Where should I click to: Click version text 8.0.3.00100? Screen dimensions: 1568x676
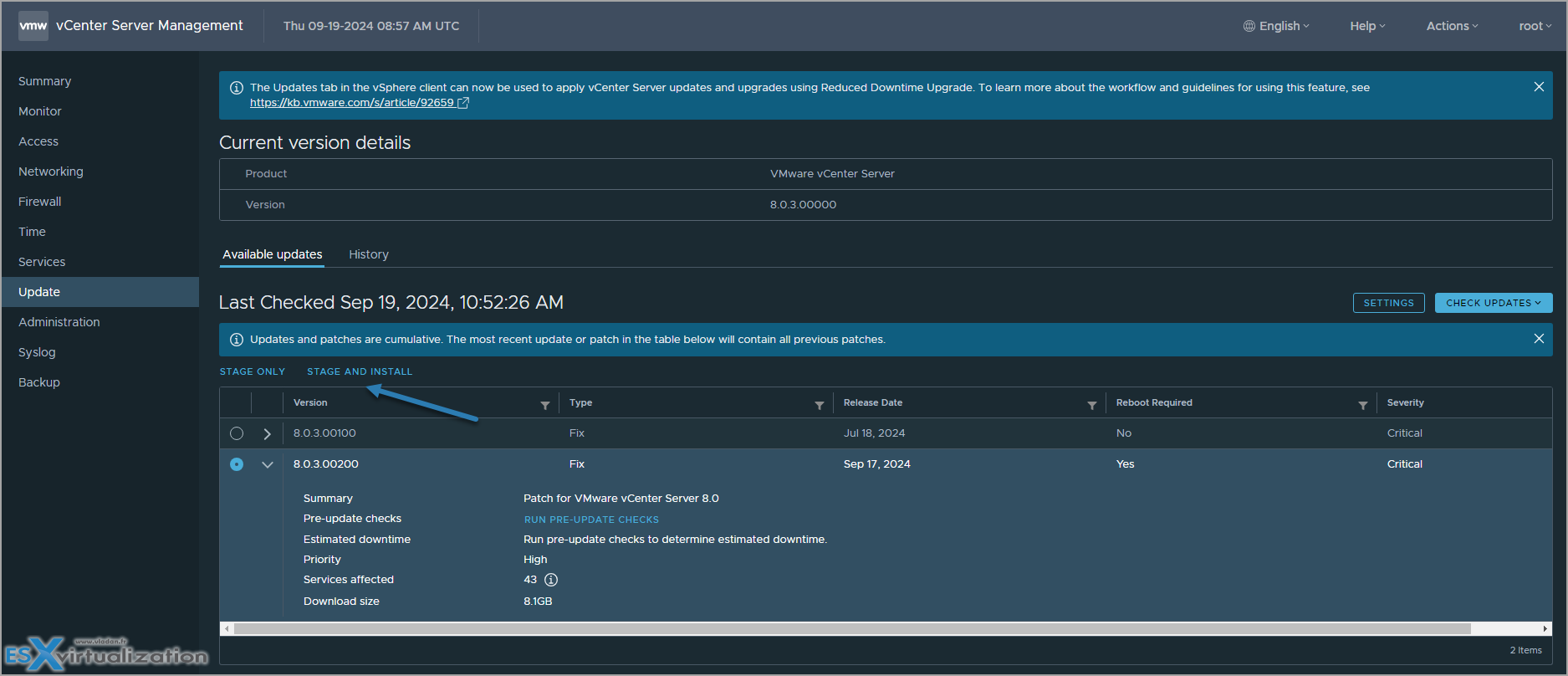[x=324, y=433]
